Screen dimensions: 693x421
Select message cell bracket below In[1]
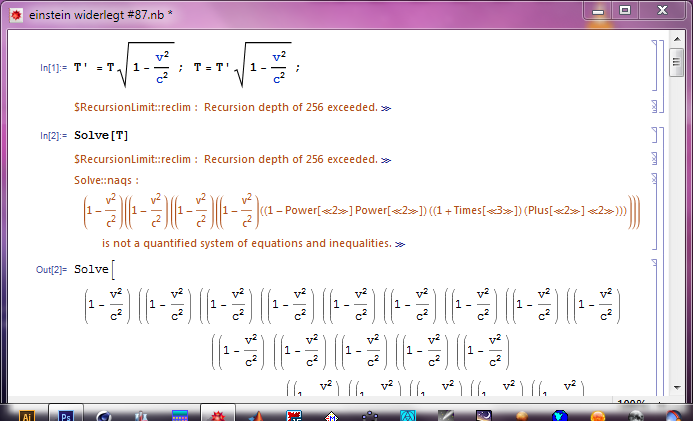[x=655, y=106]
